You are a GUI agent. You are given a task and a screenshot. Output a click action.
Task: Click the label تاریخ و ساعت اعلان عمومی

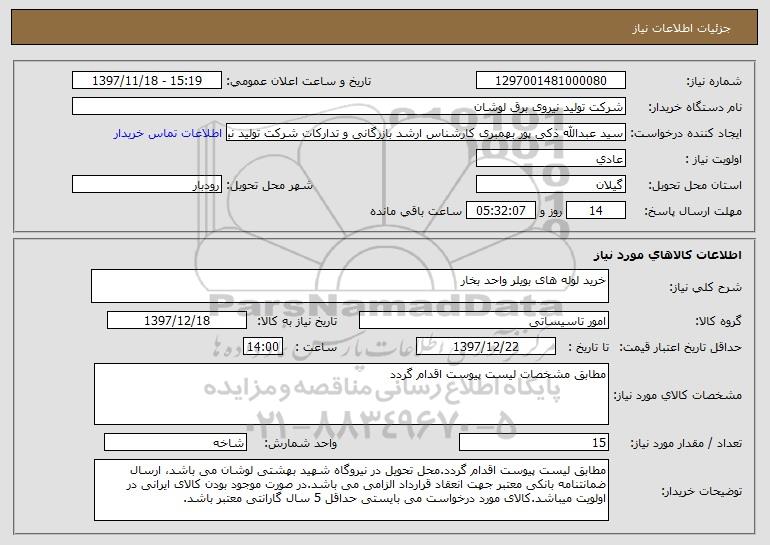coord(299,82)
